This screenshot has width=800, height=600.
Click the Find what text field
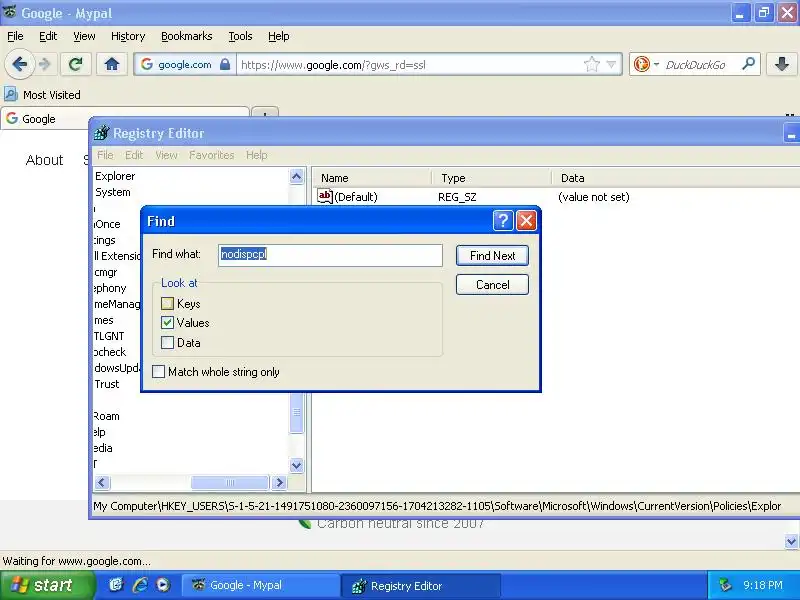coord(330,255)
